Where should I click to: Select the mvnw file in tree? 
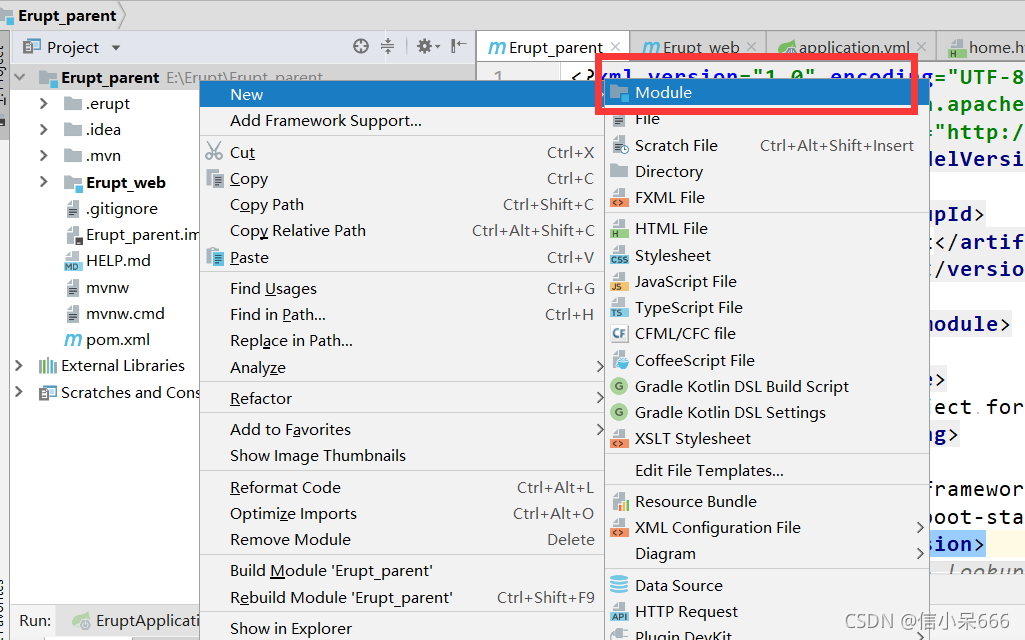click(107, 288)
